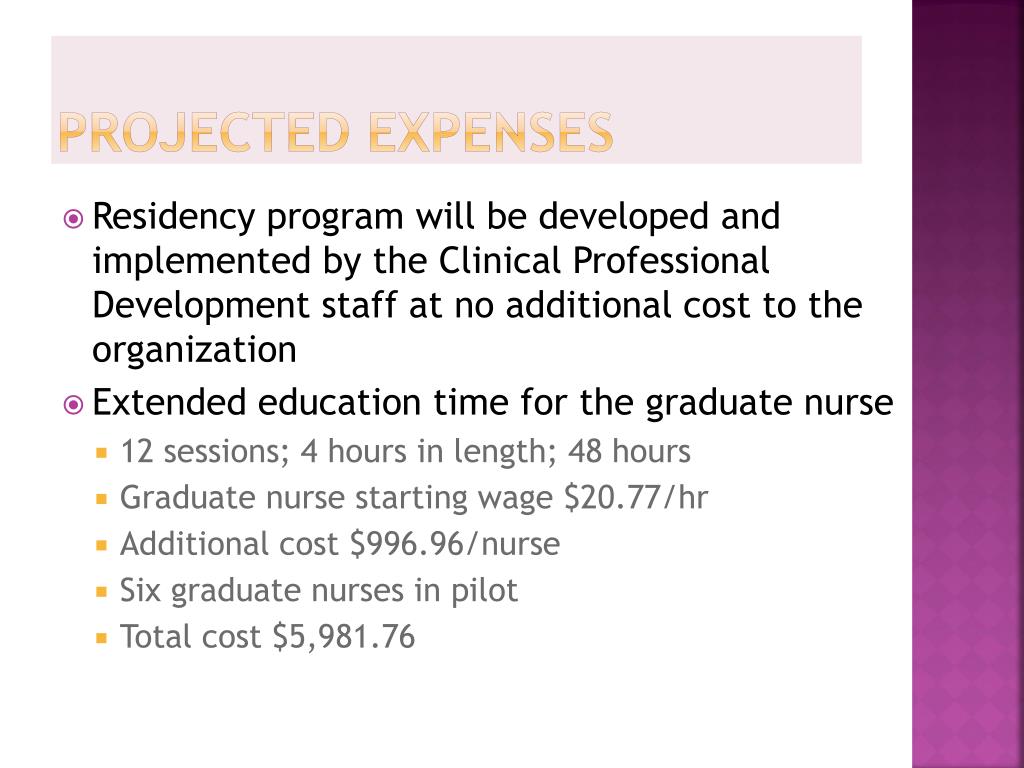Click the line 'Development staff at no additional cost'
The image size is (1024, 768).
click(424, 306)
